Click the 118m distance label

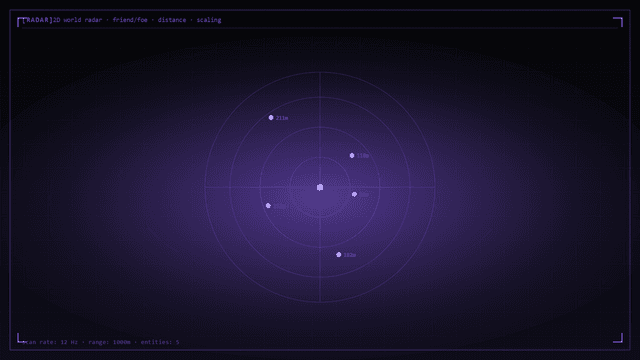click(363, 156)
